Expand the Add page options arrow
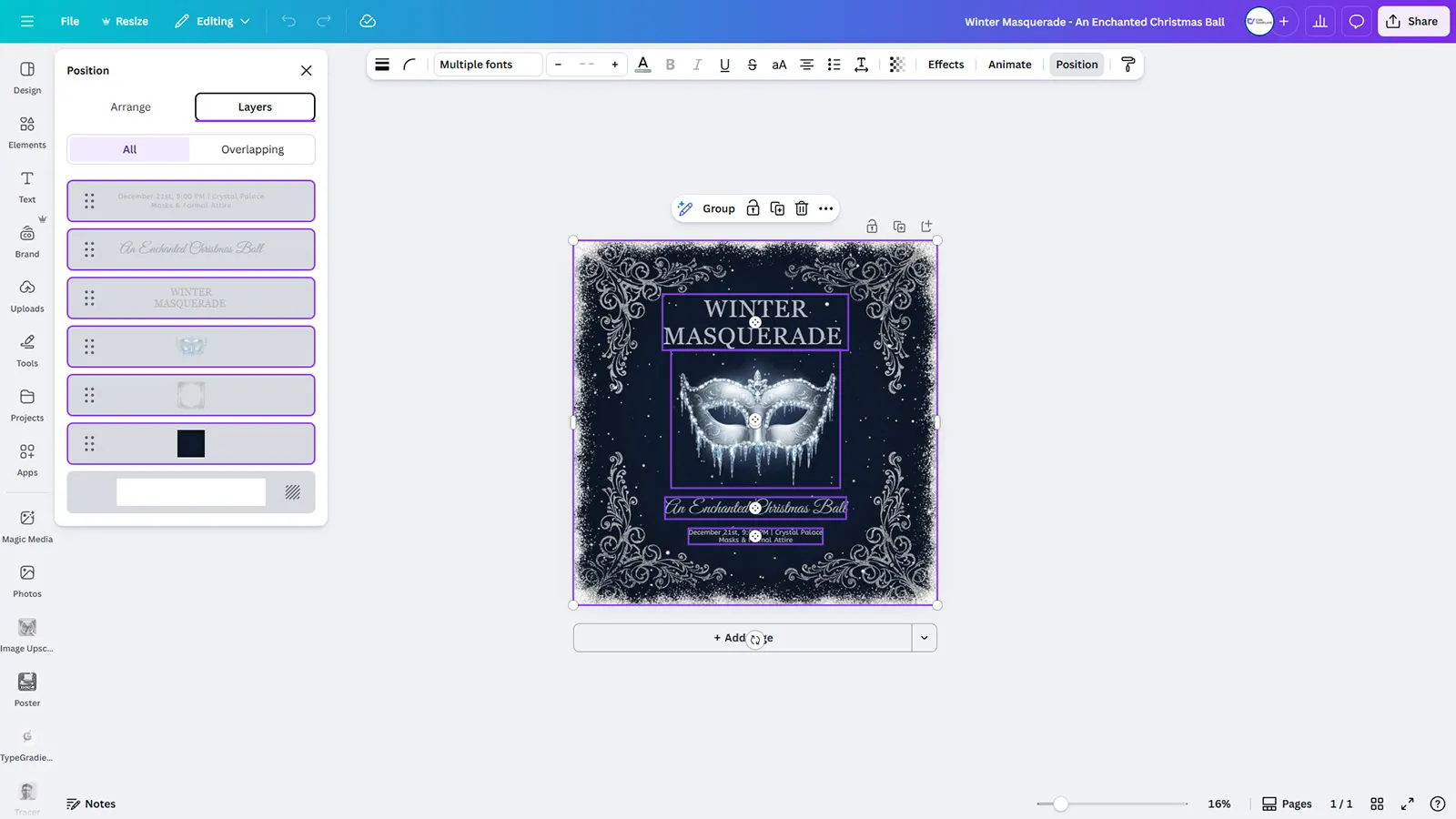 click(x=924, y=638)
